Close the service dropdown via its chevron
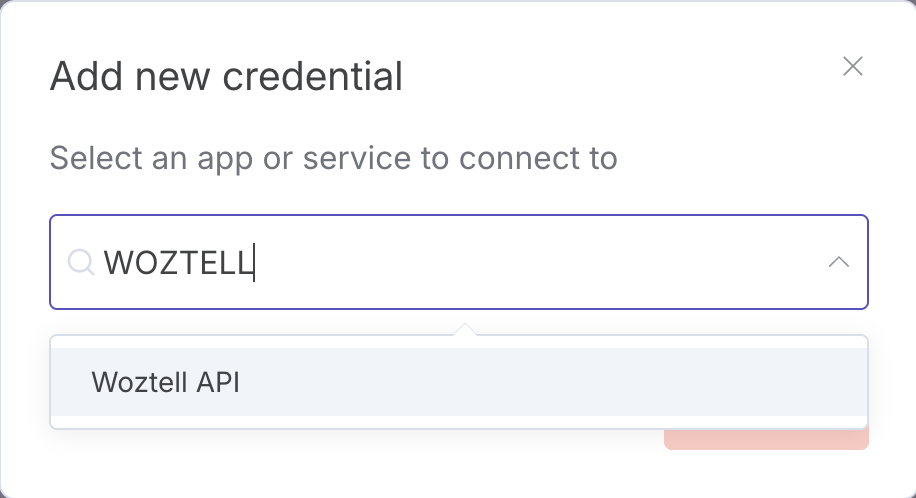The image size is (916, 498). [839, 262]
